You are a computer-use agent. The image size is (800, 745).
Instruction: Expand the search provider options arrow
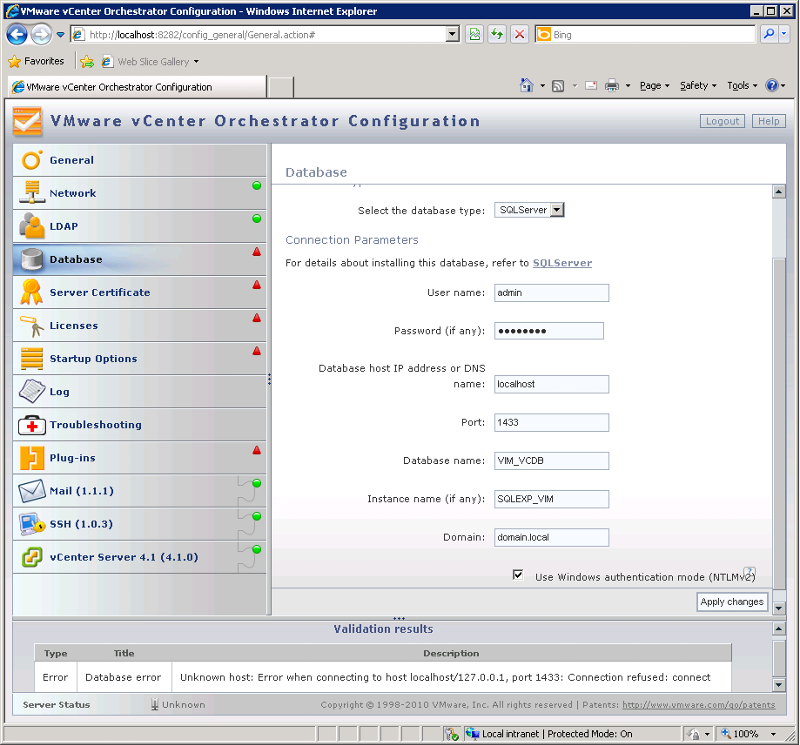(784, 34)
